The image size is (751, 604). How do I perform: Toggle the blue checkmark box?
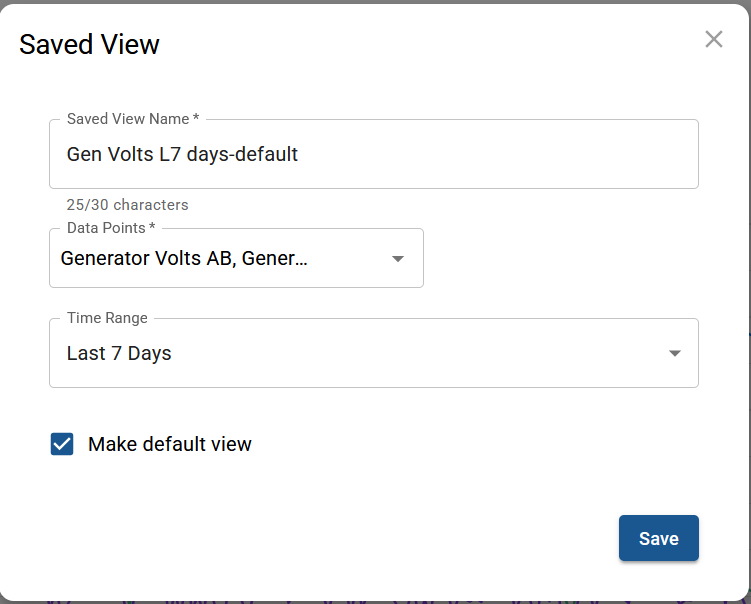coord(62,444)
